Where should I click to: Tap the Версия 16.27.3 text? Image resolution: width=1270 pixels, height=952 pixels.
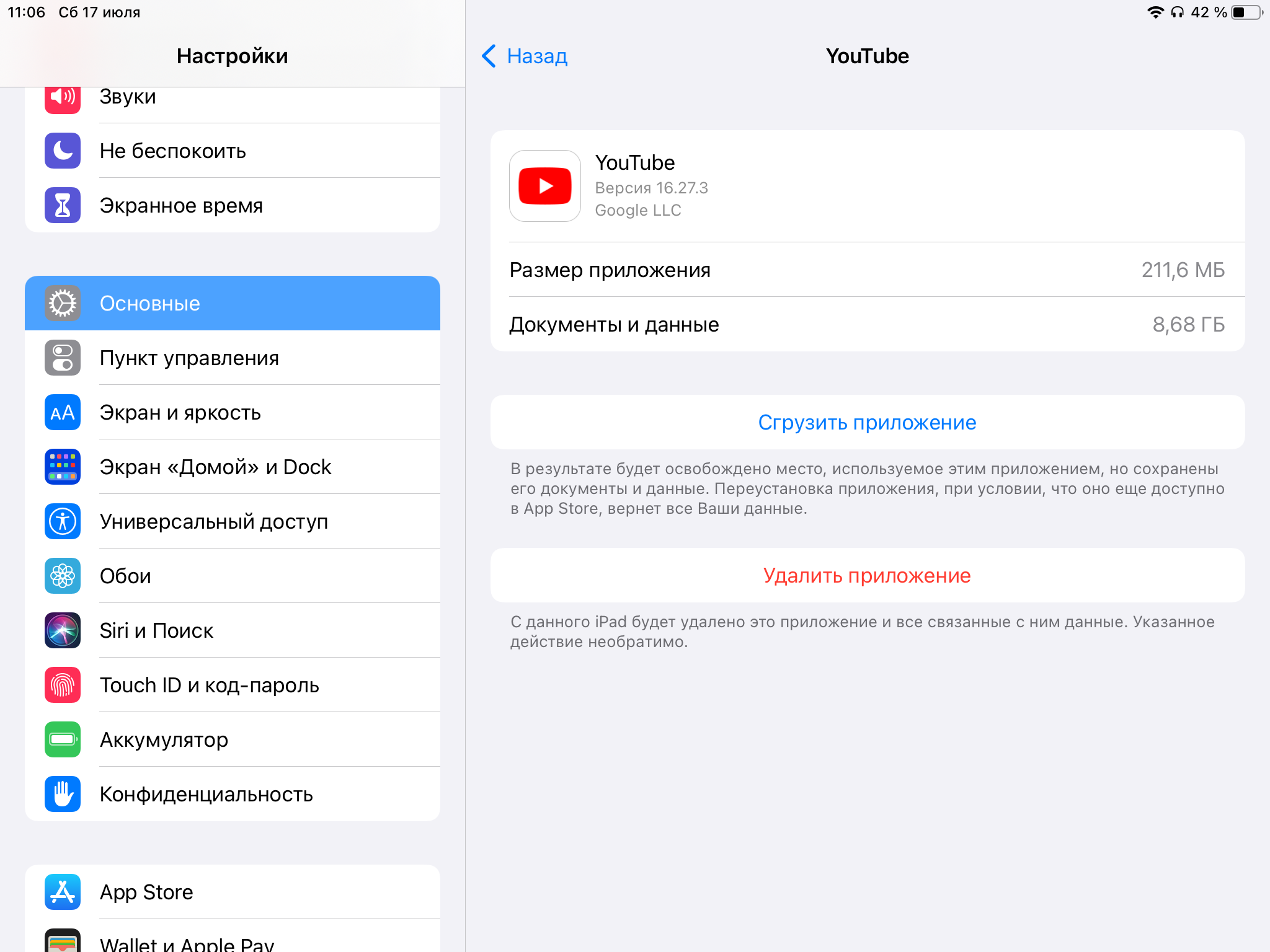(x=651, y=188)
